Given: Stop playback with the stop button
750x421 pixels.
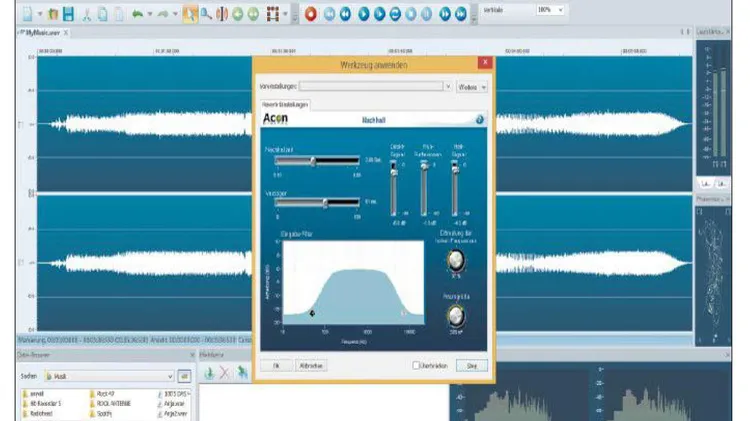Looking at the screenshot, I should pos(411,14).
